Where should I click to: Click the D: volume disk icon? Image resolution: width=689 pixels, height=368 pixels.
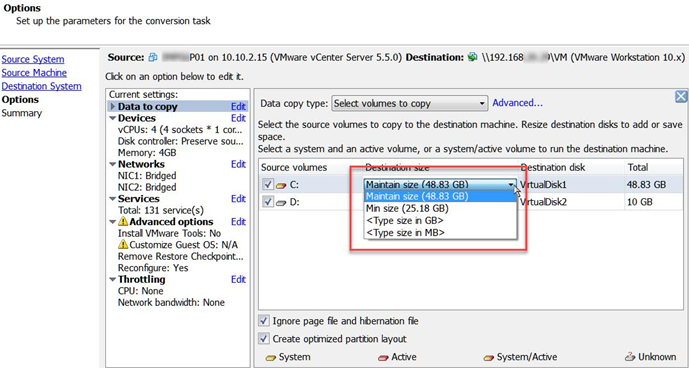pyautogui.click(x=281, y=203)
